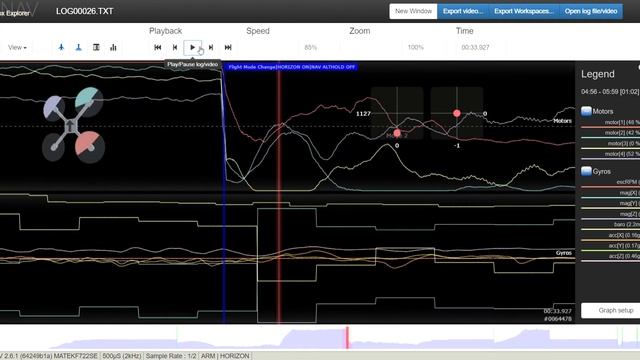The height and width of the screenshot is (360, 640).
Task: Click the left stick position display
Action: pyautogui.click(x=397, y=113)
